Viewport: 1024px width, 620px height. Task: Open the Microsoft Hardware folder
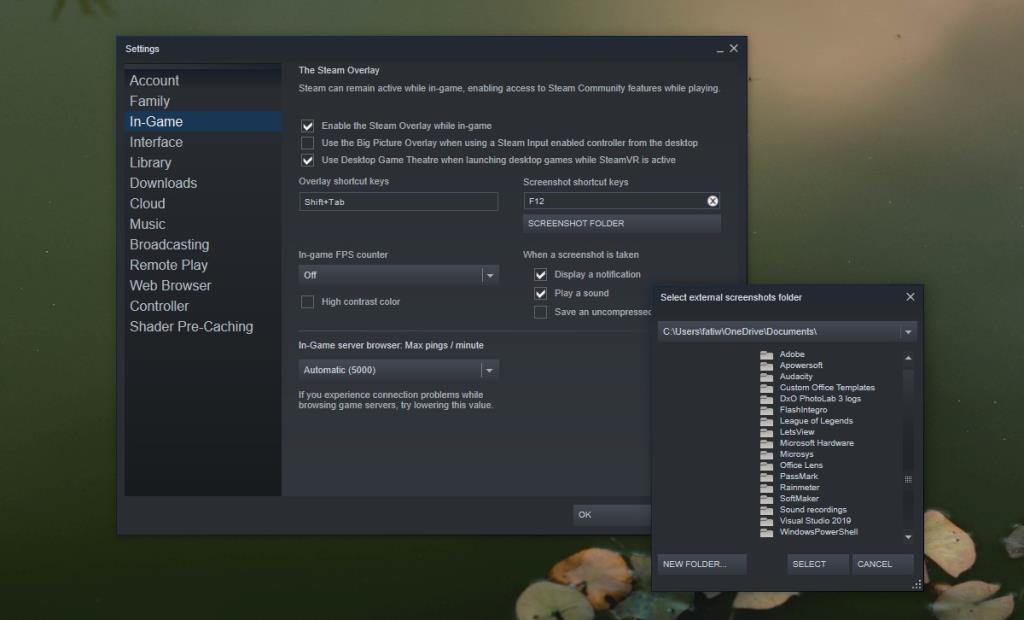point(816,442)
